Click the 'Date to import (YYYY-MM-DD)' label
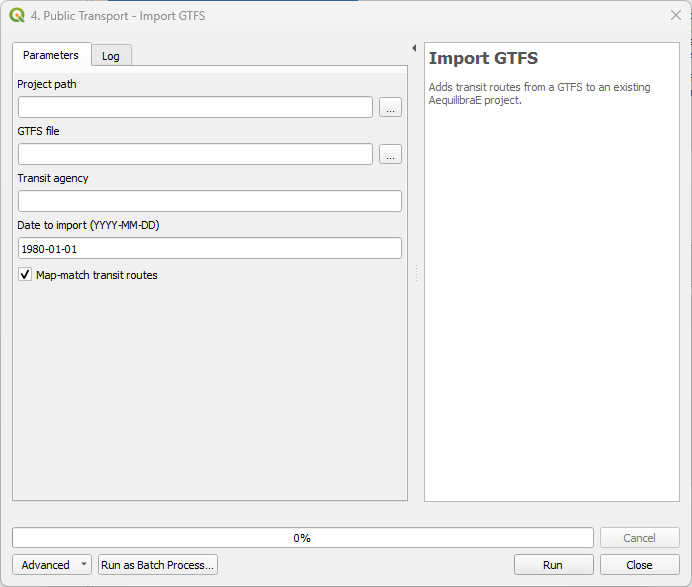The image size is (692, 587). click(88, 225)
